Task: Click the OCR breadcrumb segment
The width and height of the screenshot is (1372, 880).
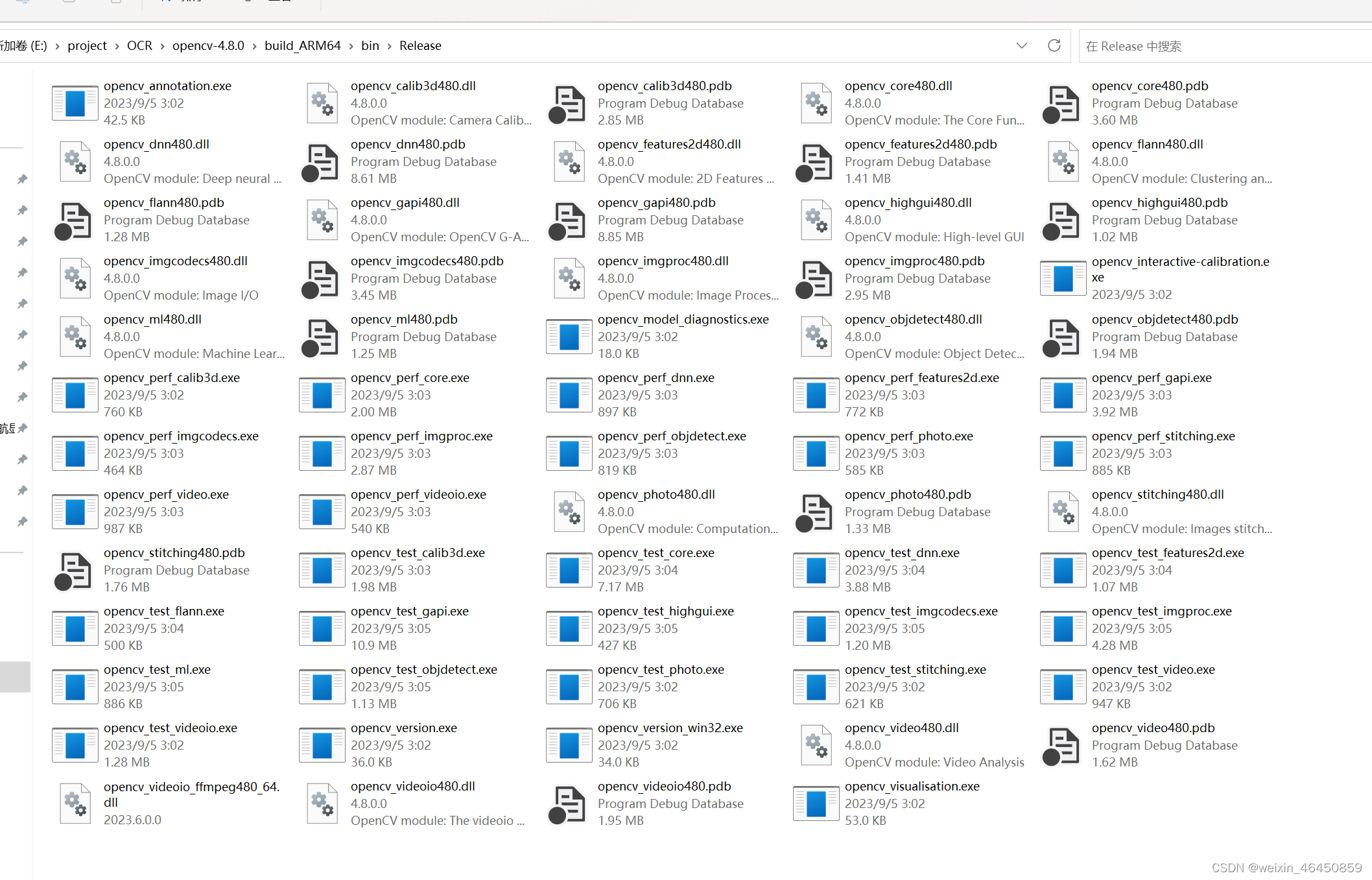Action: tap(139, 45)
